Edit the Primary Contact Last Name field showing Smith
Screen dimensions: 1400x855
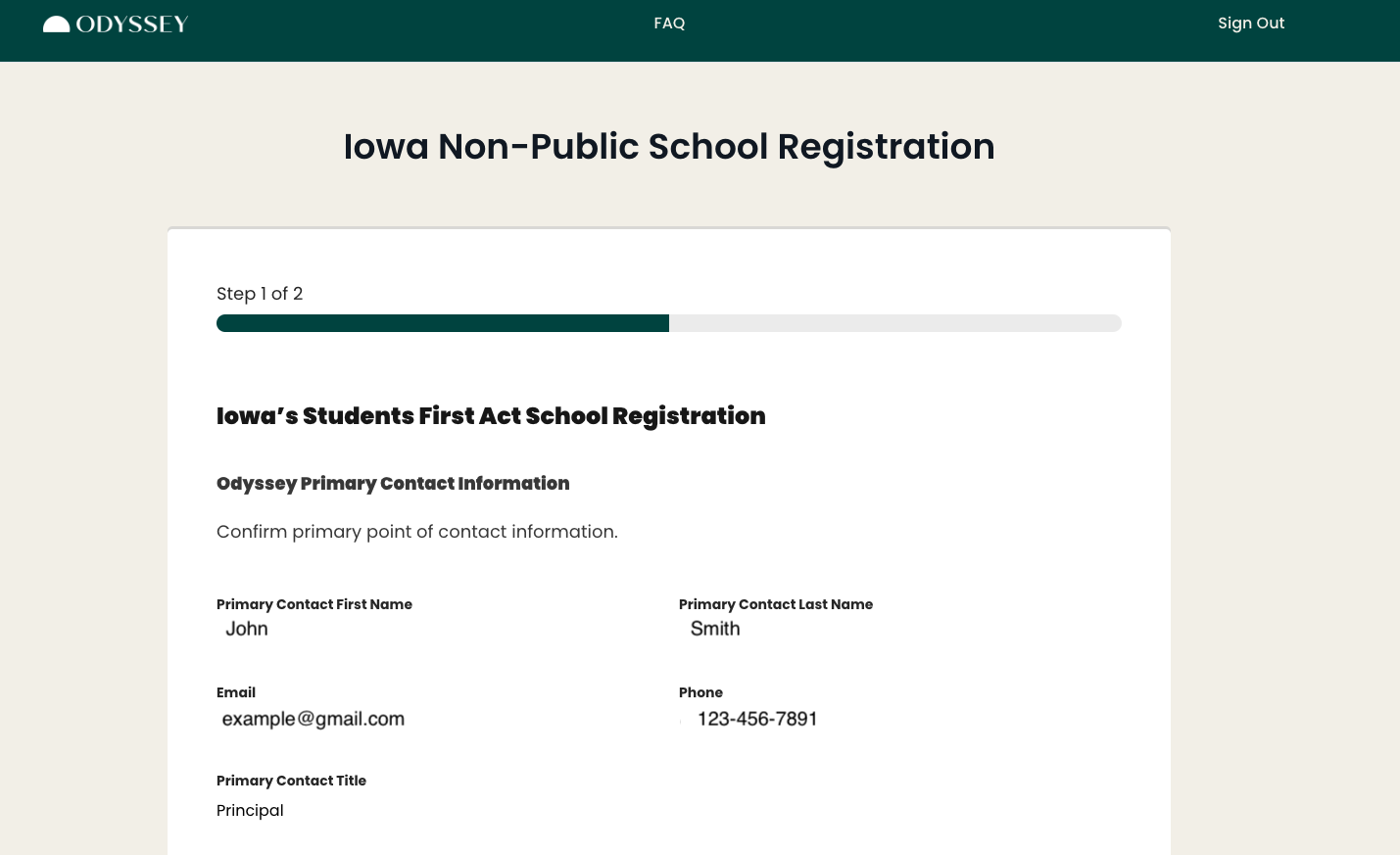[x=715, y=629]
